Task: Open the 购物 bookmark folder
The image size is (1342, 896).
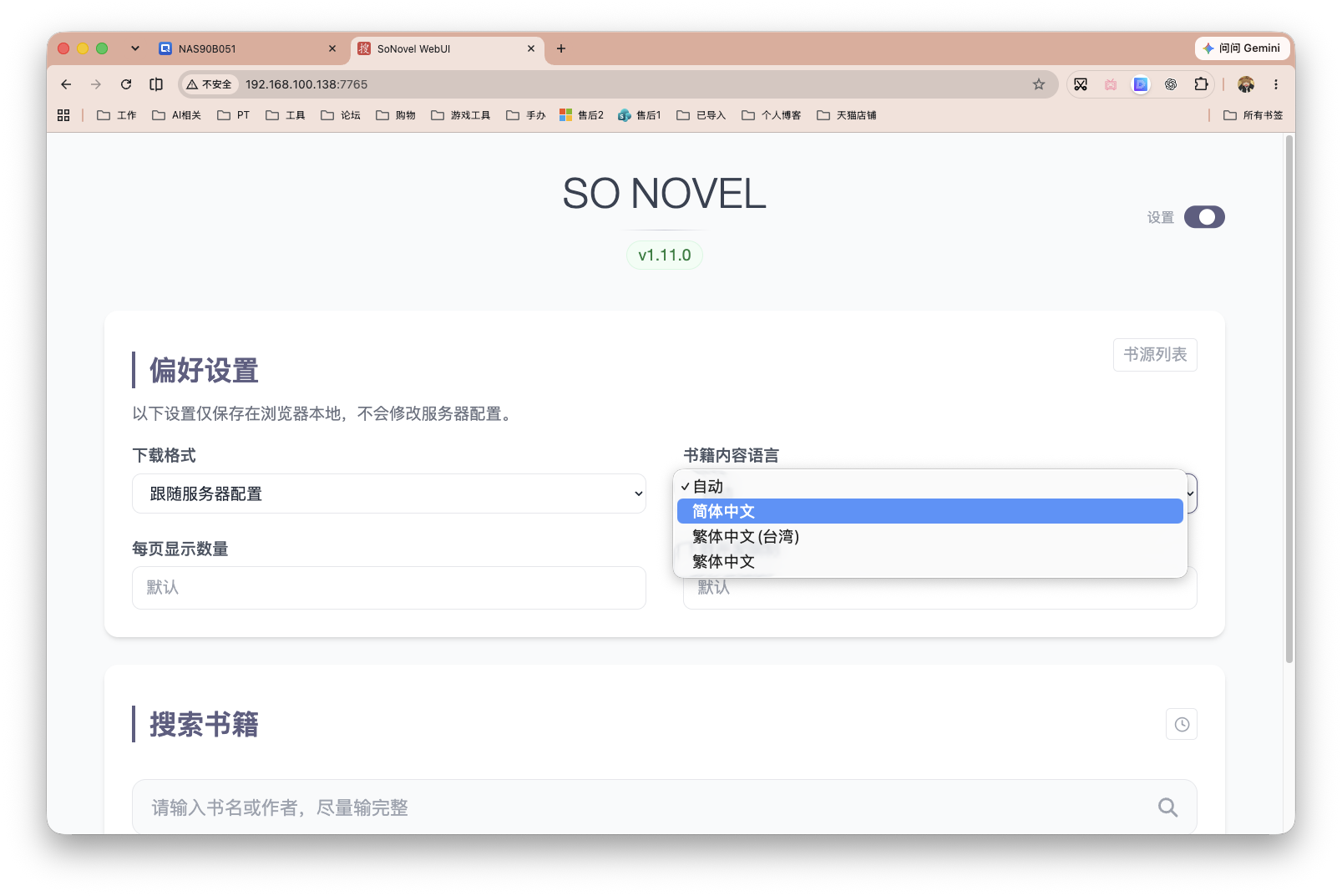Action: pos(395,115)
